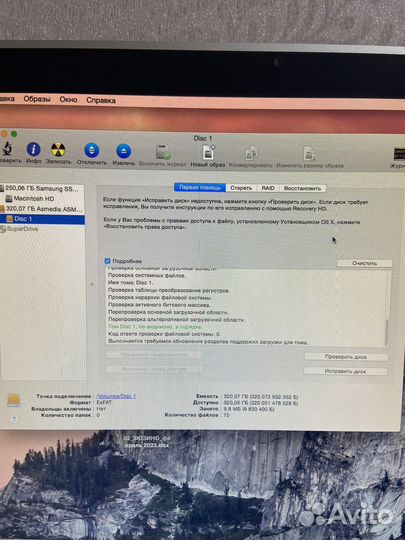Switch to the Восстановить tab
This screenshot has width=405, height=540.
(302, 188)
